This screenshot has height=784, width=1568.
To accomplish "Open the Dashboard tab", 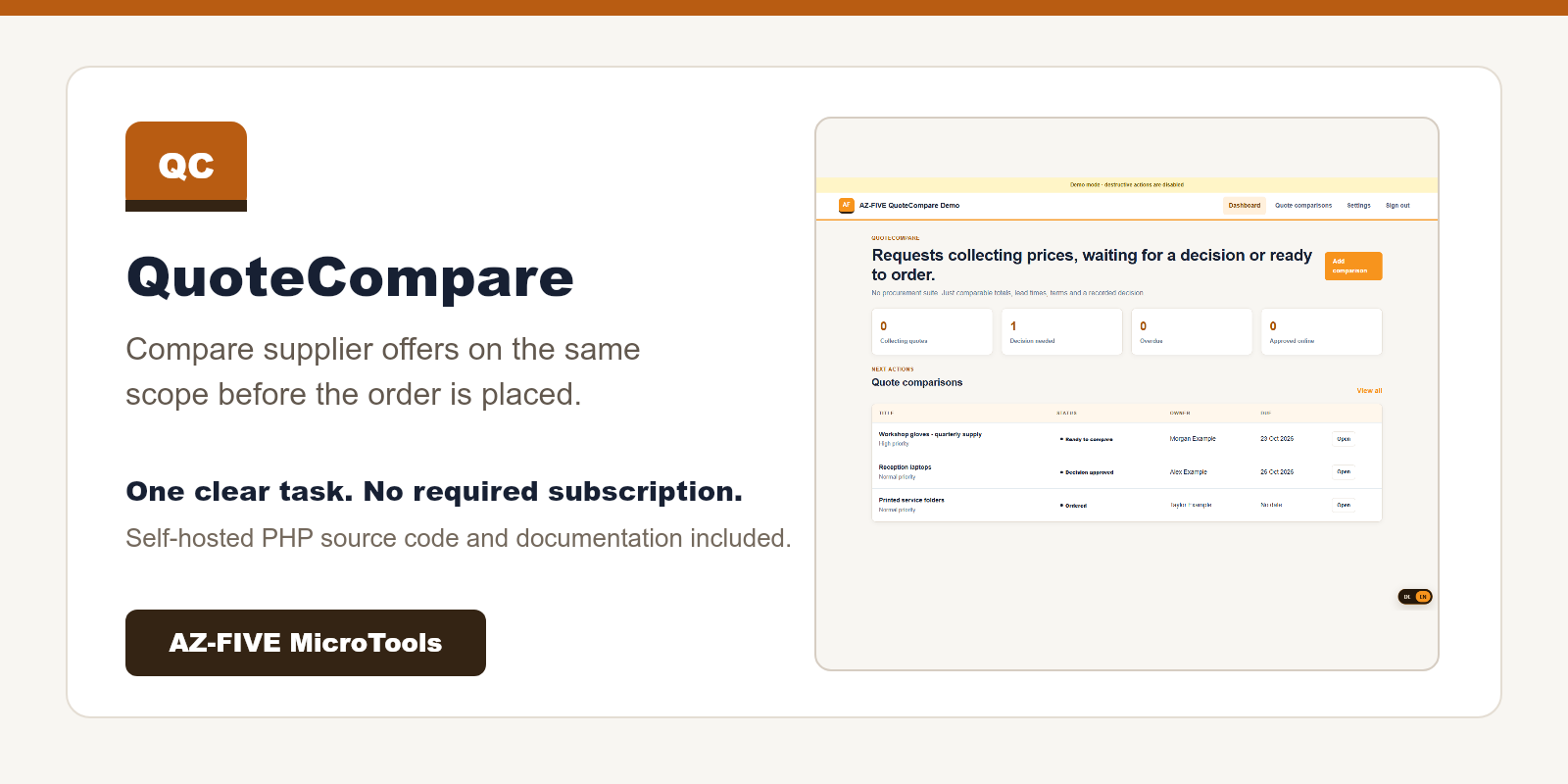I will pyautogui.click(x=1245, y=206).
